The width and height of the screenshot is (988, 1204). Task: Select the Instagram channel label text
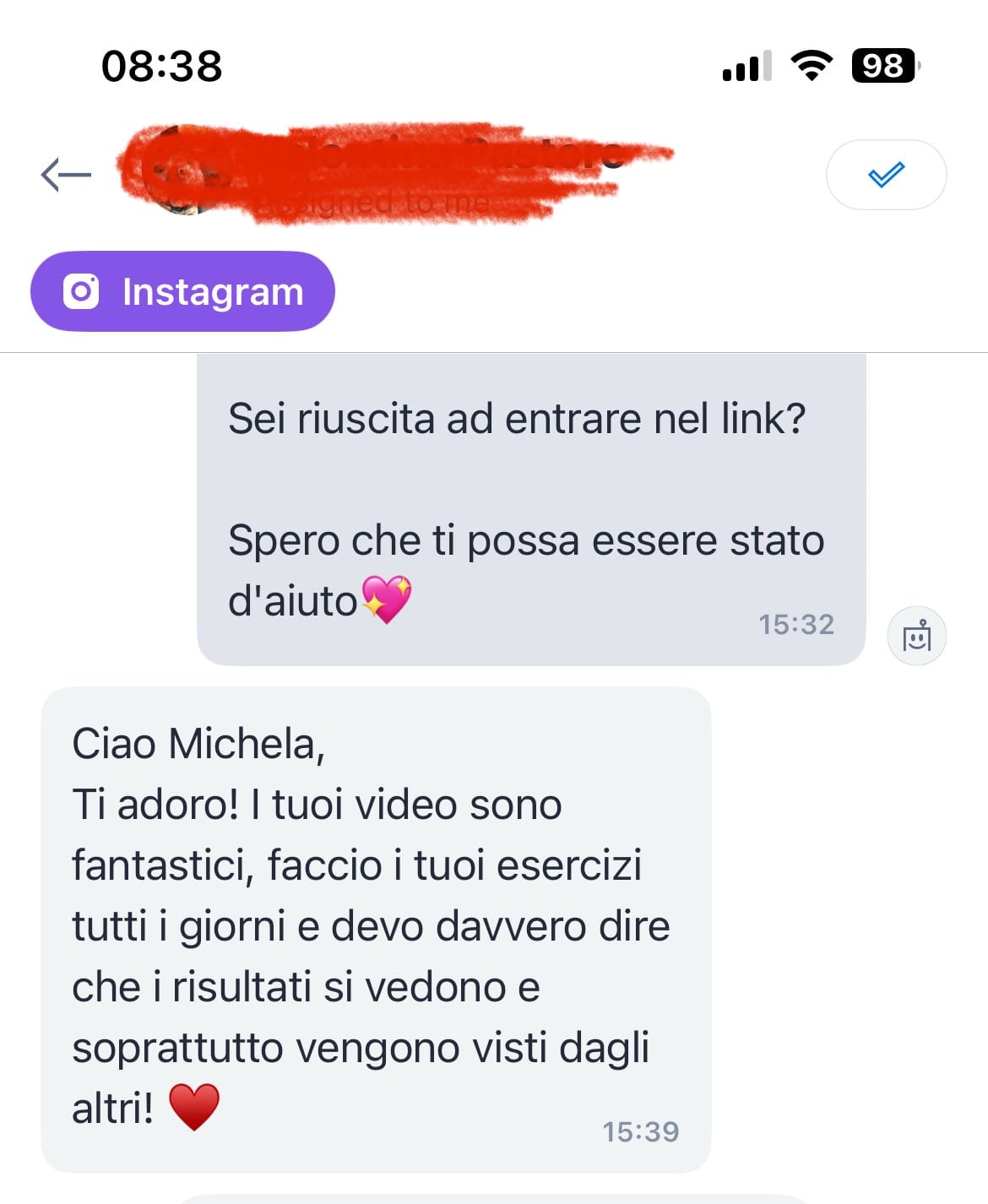tap(213, 292)
